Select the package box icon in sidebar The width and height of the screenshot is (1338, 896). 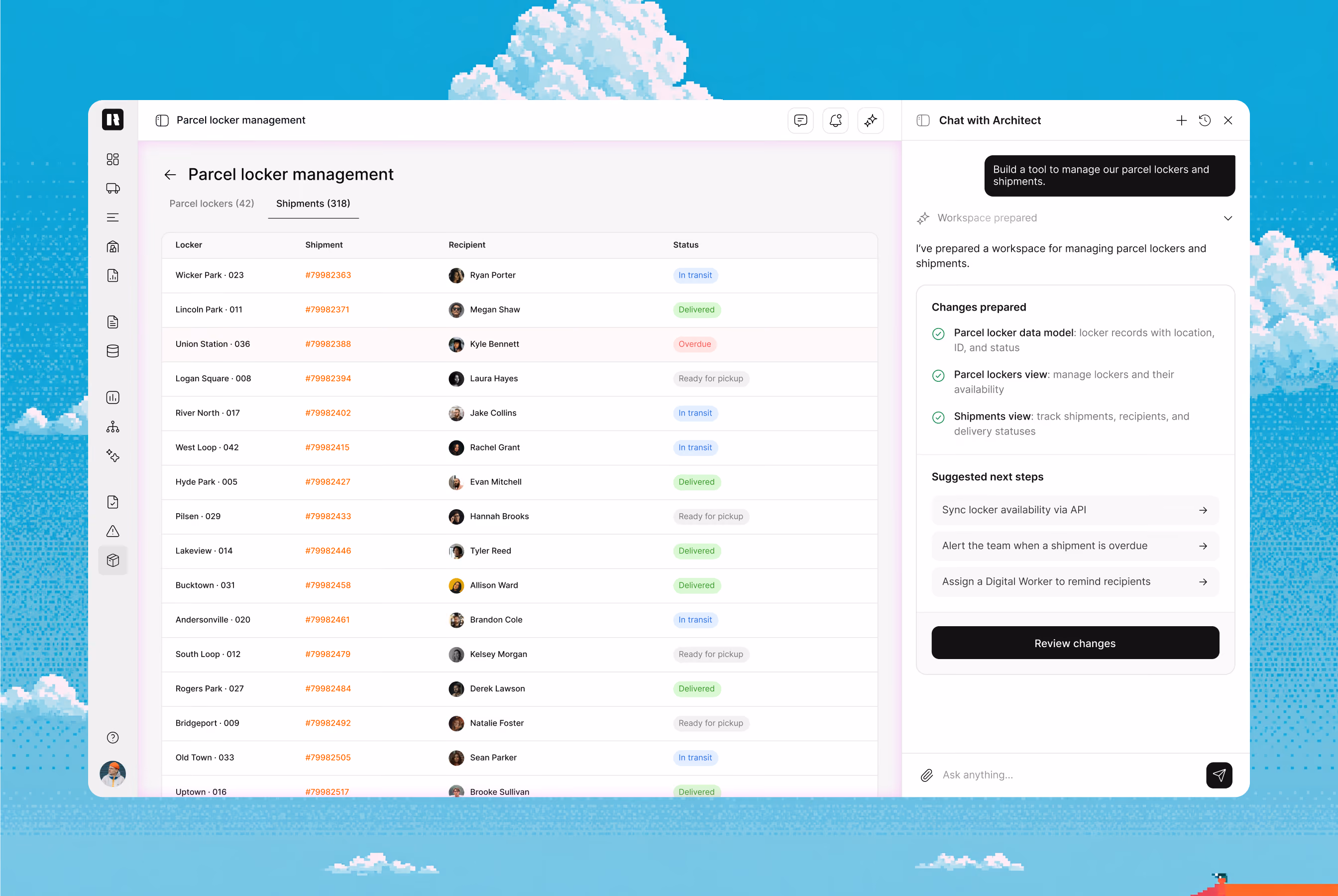click(112, 560)
